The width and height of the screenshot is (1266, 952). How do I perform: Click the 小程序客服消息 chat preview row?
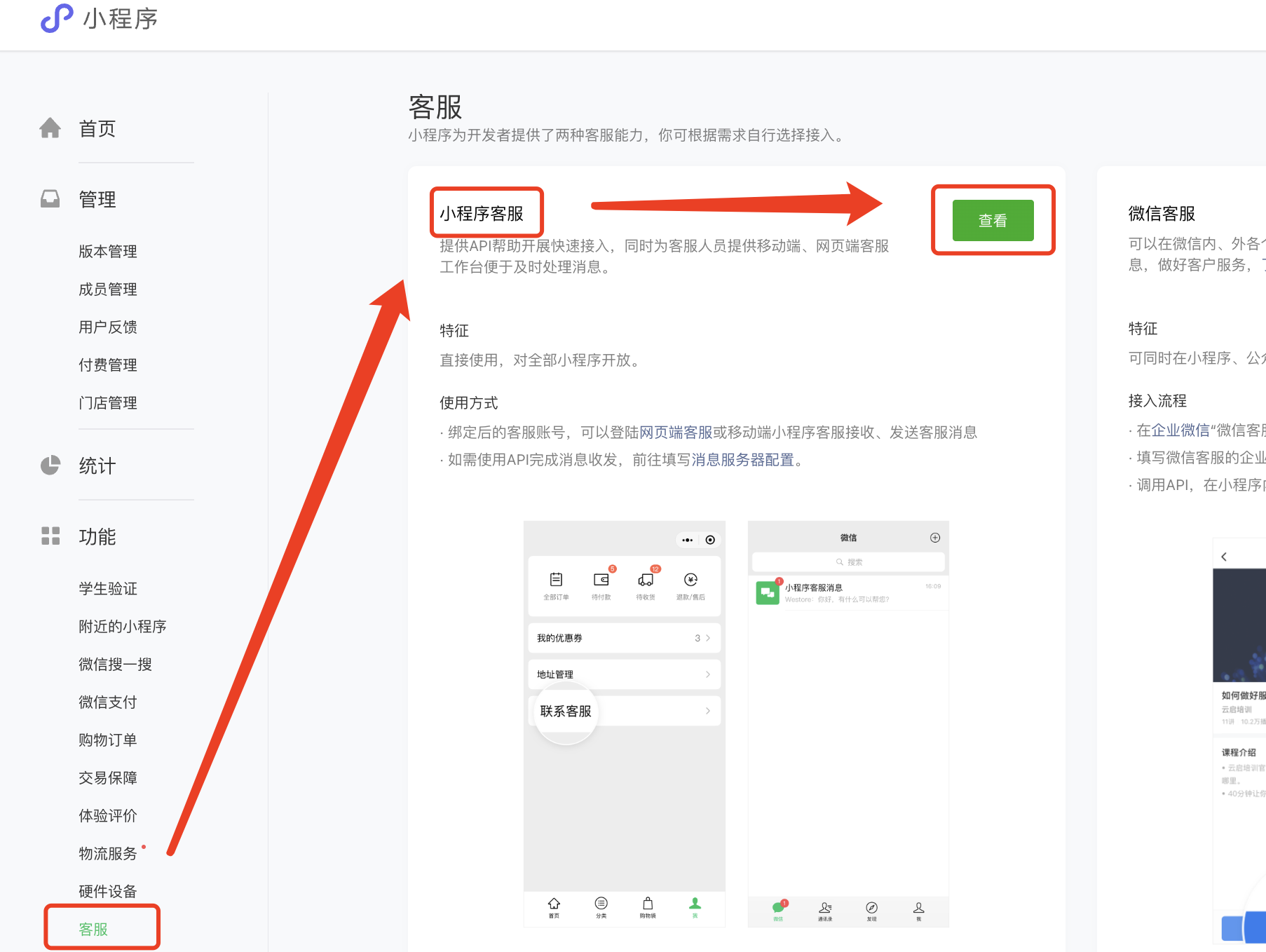pos(848,593)
